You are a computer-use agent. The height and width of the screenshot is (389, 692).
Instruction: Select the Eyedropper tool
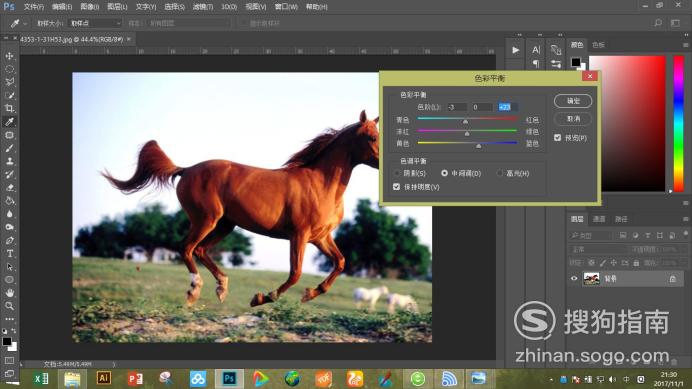tap(9, 122)
